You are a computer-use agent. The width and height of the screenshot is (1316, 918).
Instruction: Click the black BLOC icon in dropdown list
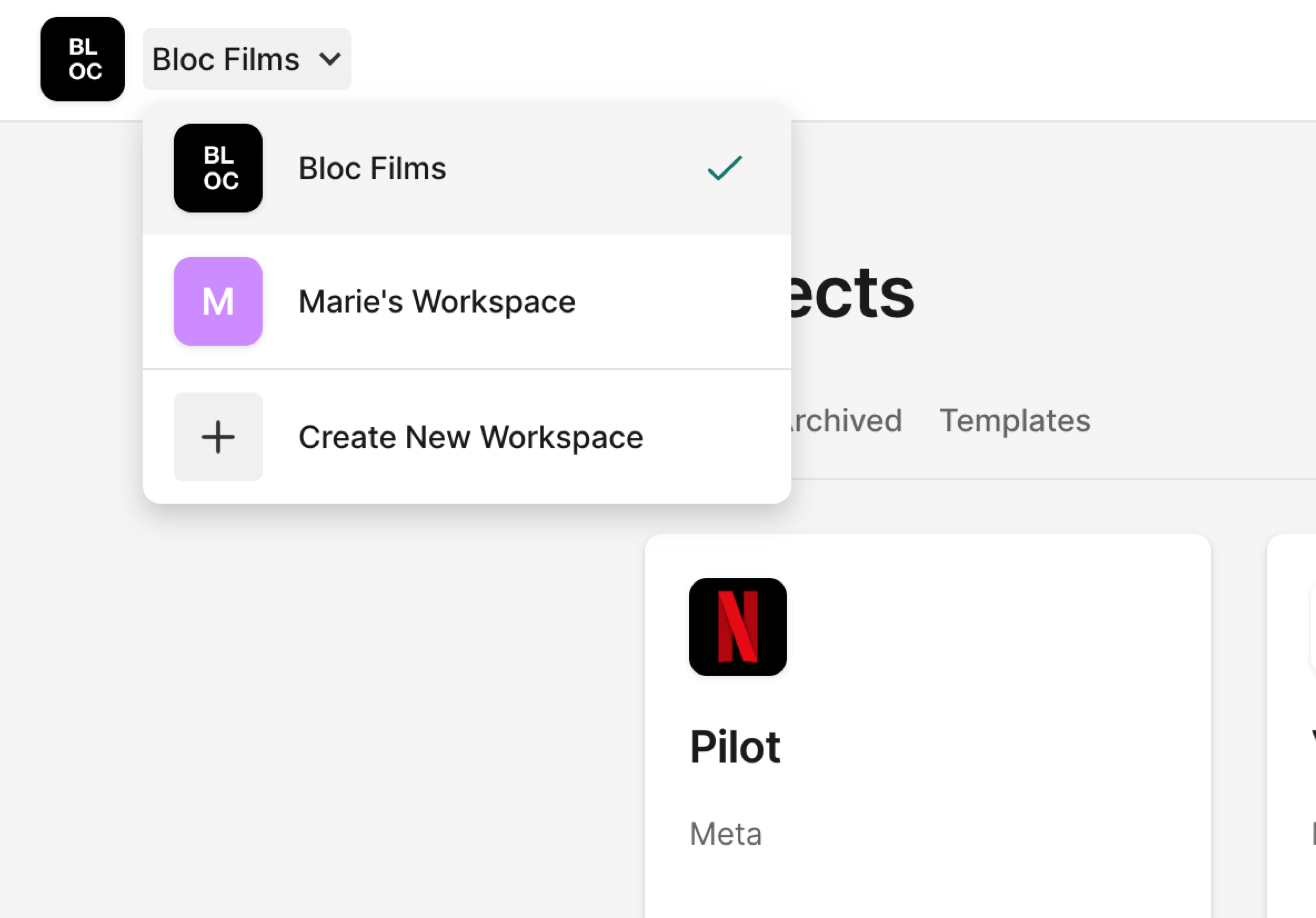(218, 168)
